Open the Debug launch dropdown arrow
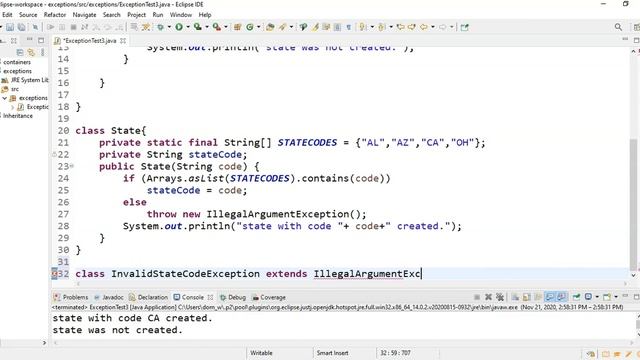 169,27
